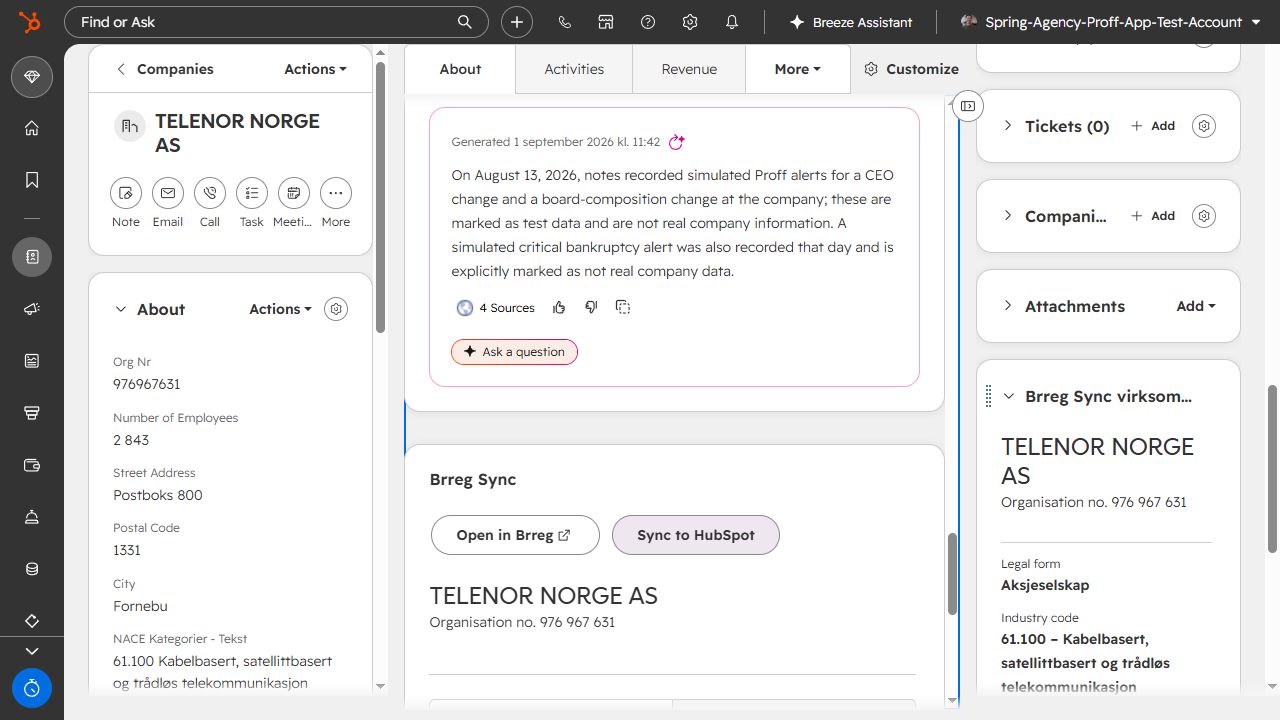Collapse the sidebar chevron
Screen dimensions: 1280x720
[32, 650]
